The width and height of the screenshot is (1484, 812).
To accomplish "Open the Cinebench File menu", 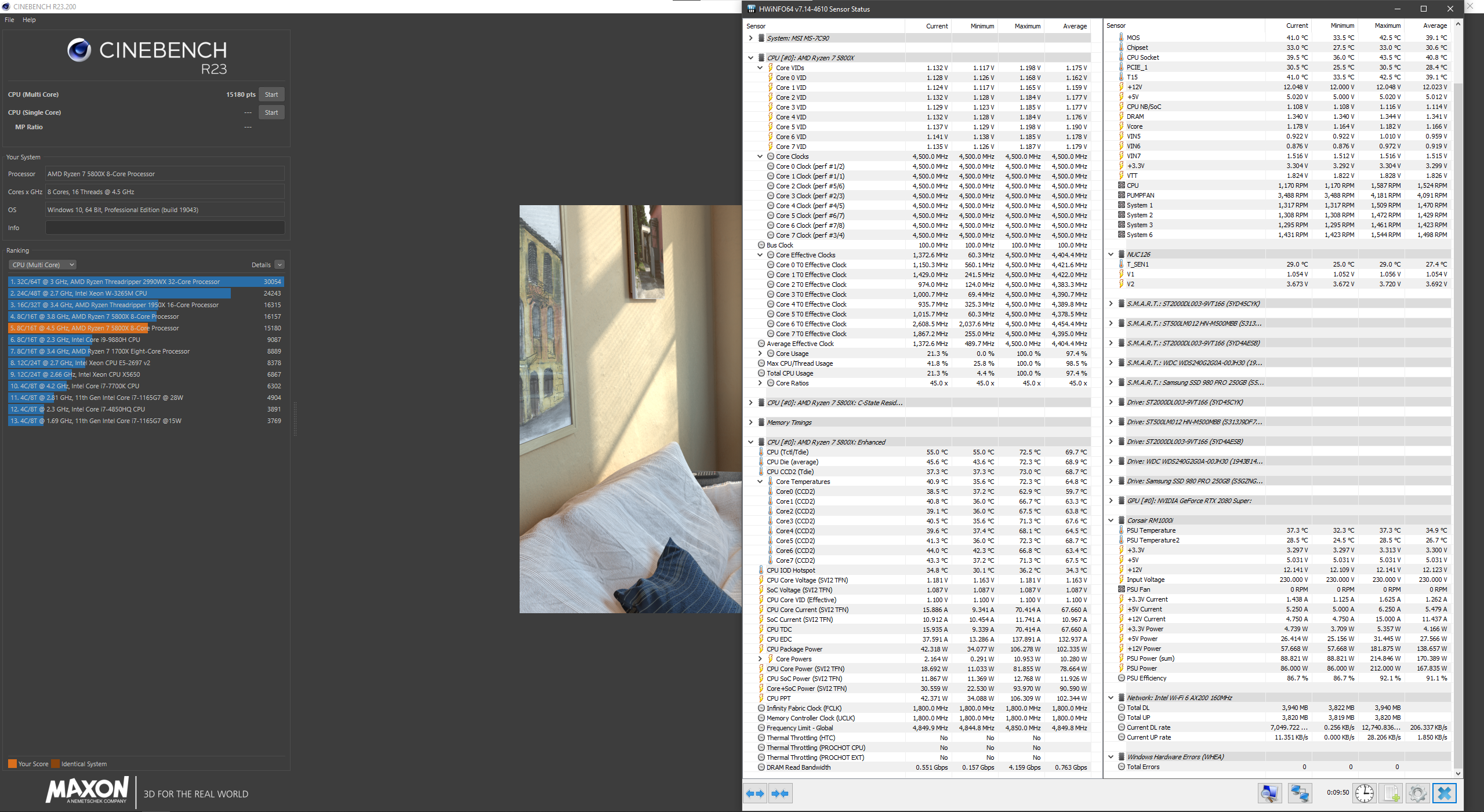I will [9, 20].
